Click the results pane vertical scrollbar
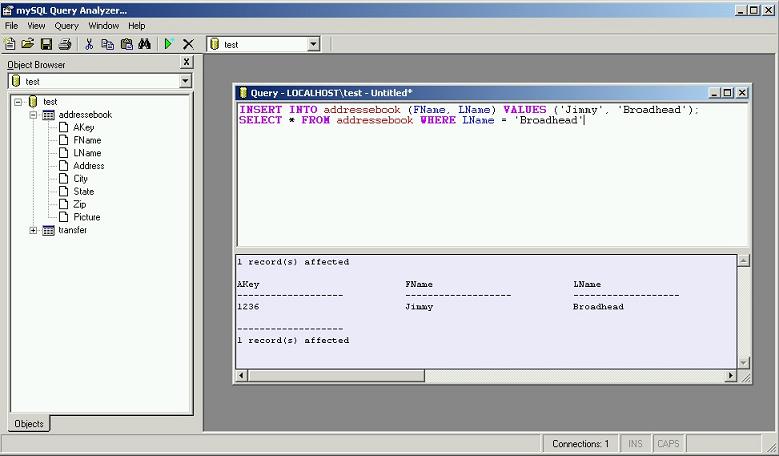Image resolution: width=779 pixels, height=456 pixels. point(743,310)
